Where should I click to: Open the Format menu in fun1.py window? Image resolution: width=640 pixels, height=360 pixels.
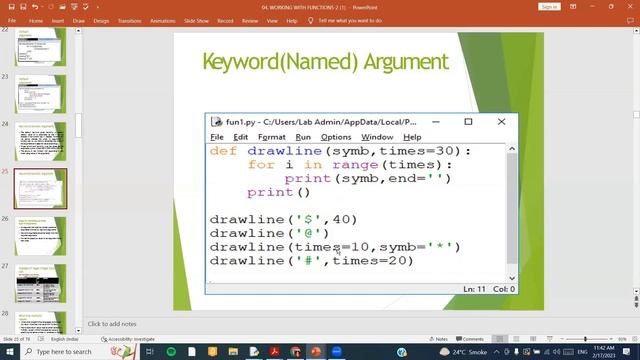coord(271,137)
